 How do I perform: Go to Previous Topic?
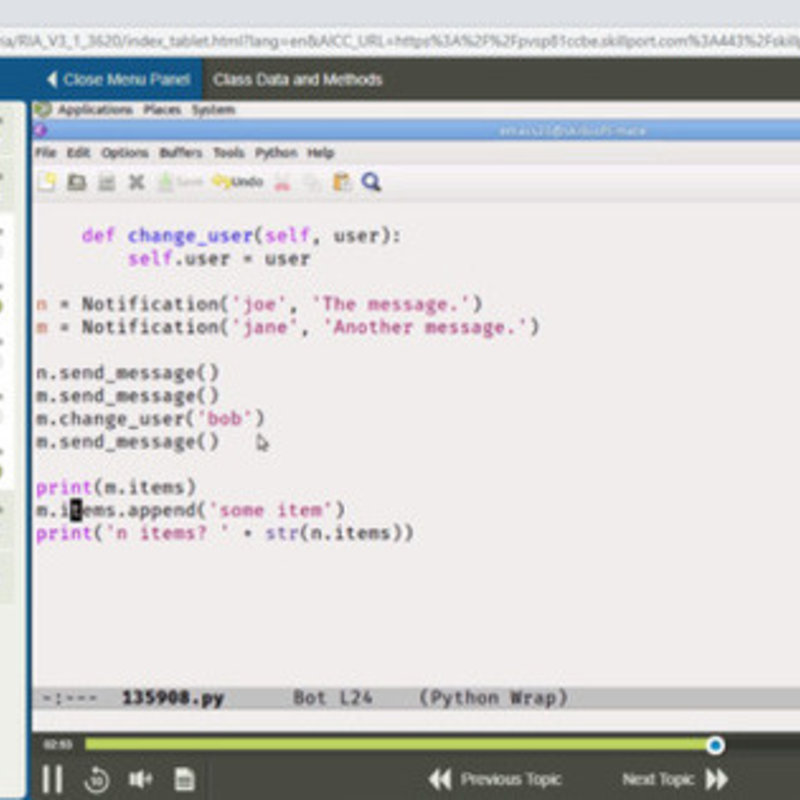(494, 779)
